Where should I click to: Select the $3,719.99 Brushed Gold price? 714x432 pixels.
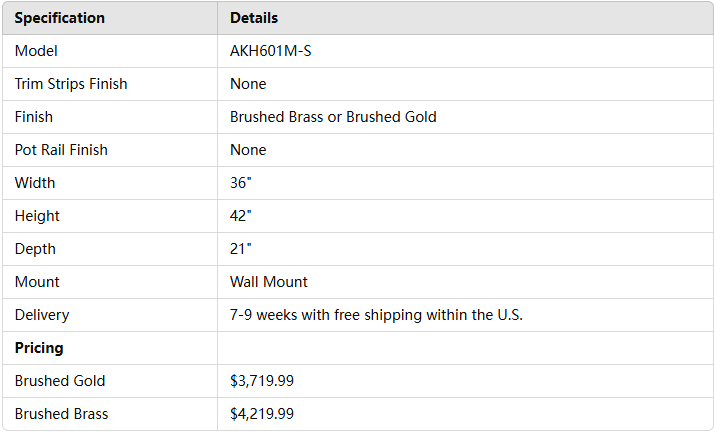pos(262,381)
